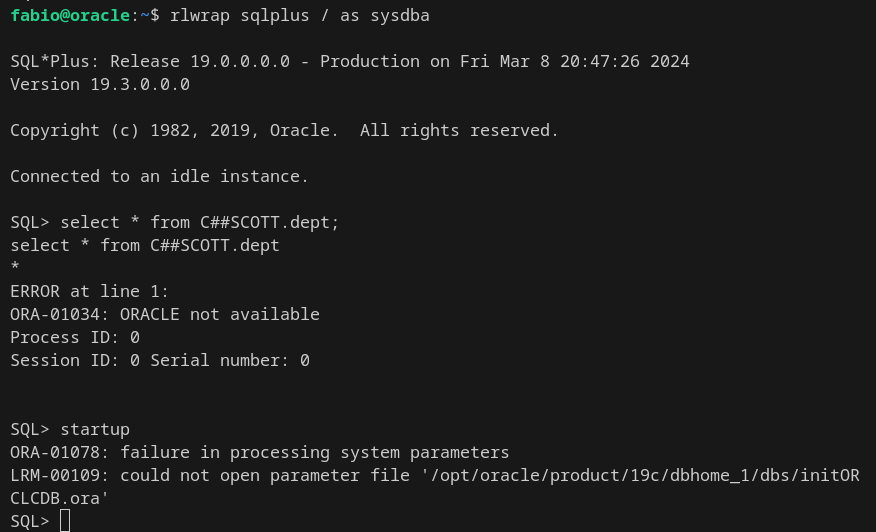Screen dimensions: 876x532
Task: Click the startup command text
Action: point(95,430)
